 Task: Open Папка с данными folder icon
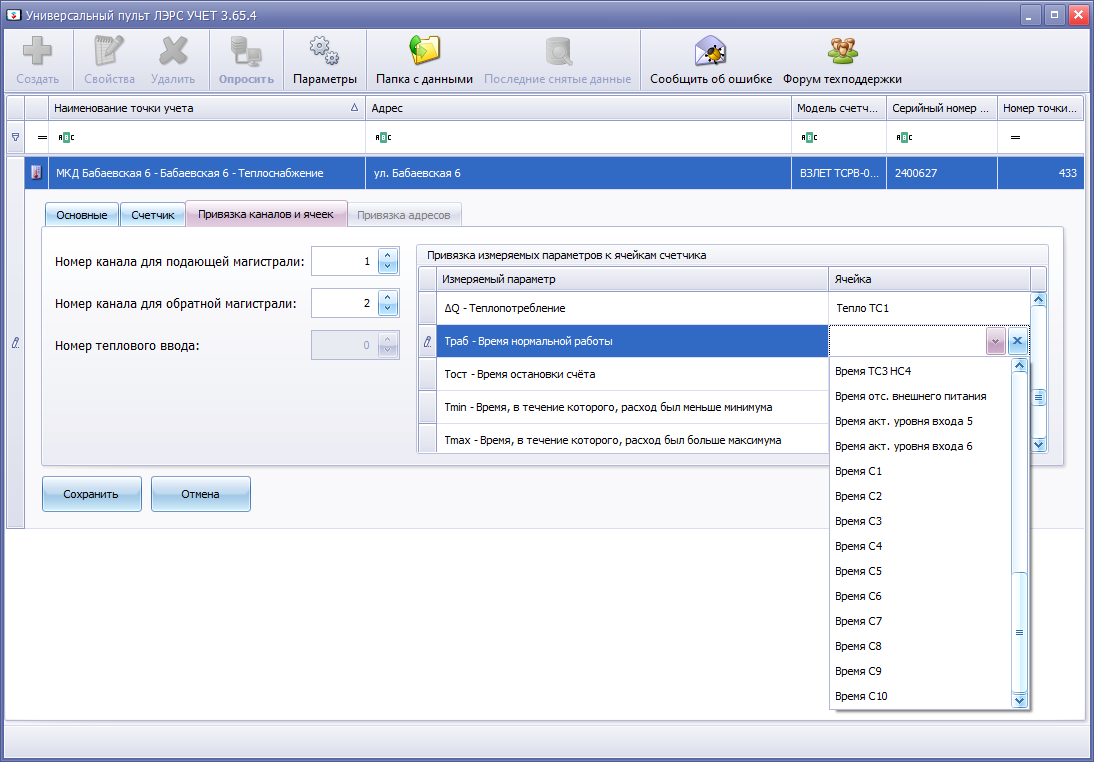[424, 51]
